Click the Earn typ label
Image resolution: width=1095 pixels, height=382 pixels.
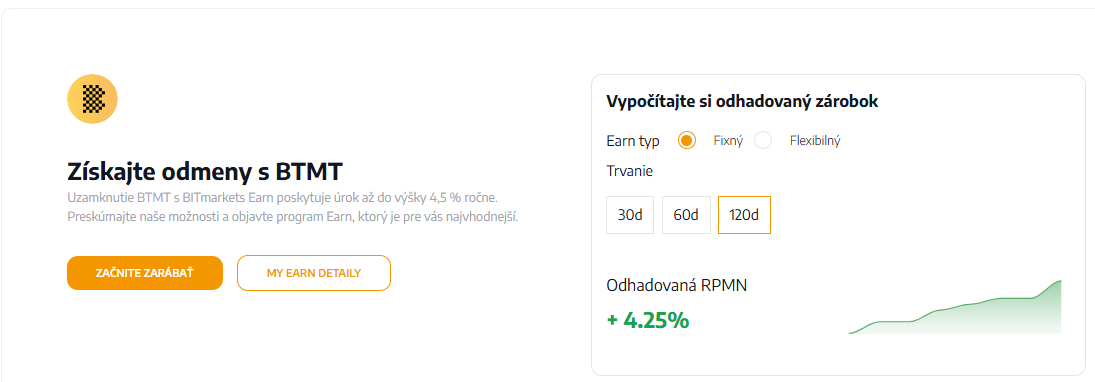[633, 141]
